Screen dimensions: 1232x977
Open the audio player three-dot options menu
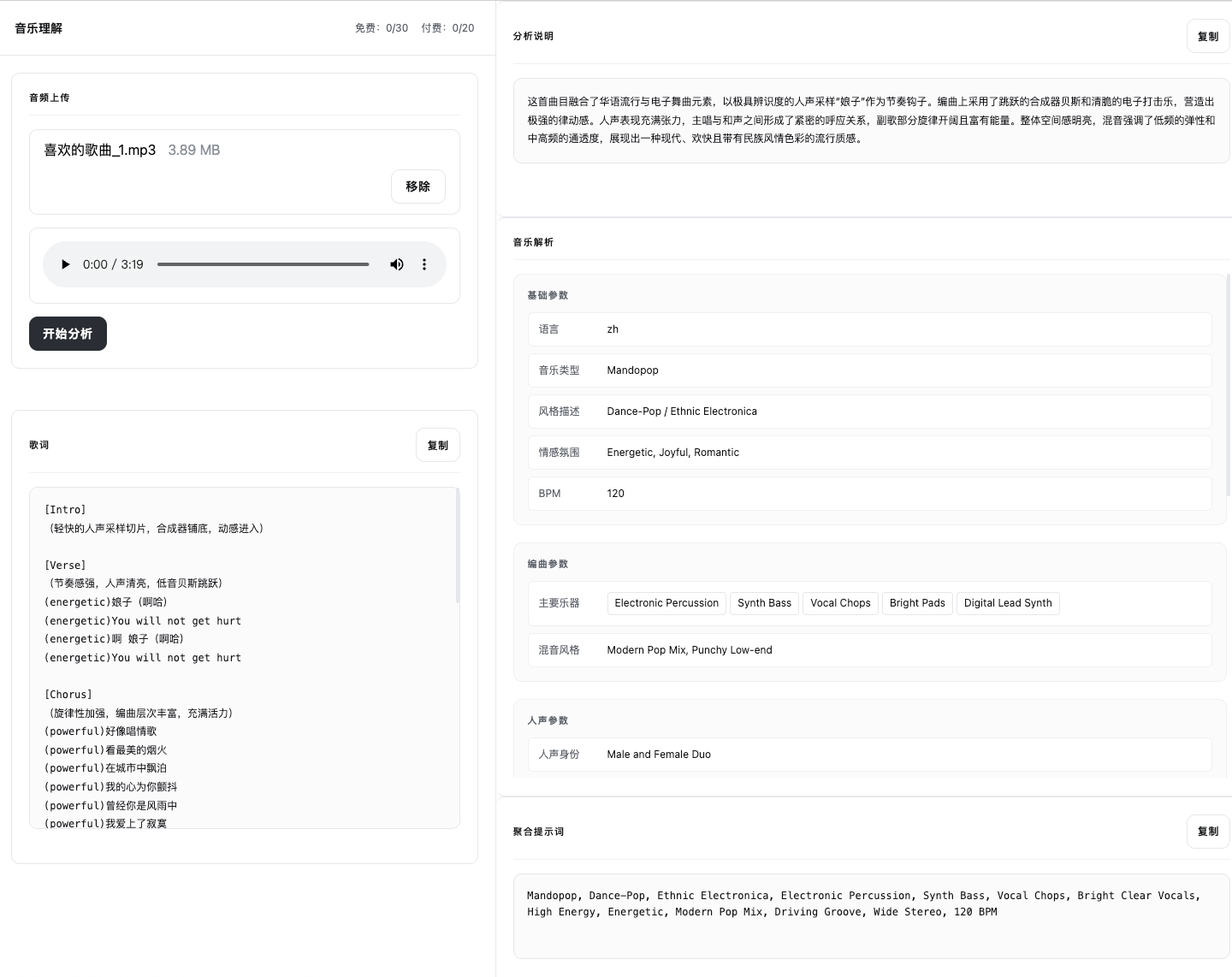click(424, 264)
